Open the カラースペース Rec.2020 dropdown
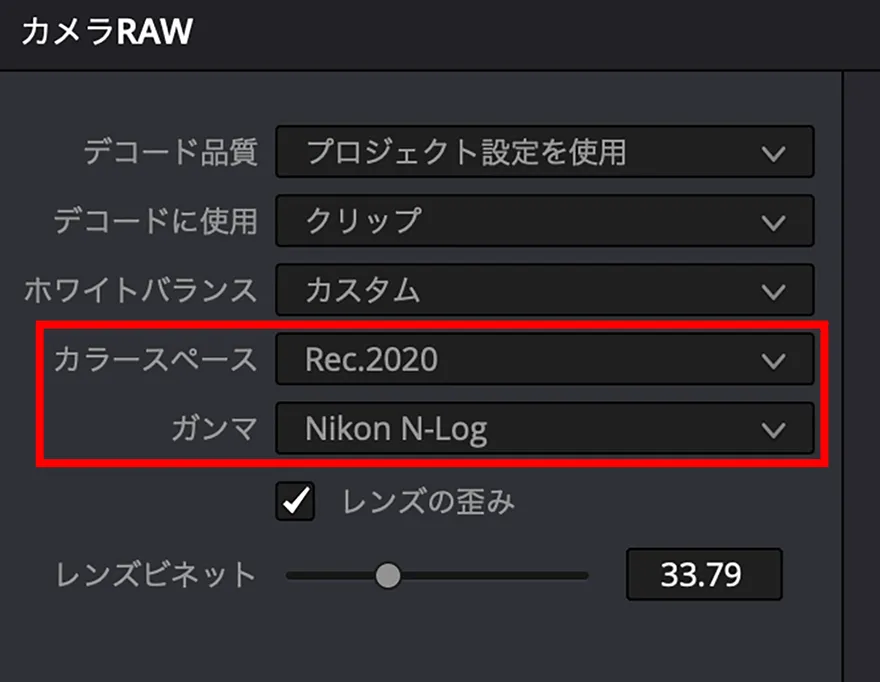The height and width of the screenshot is (682, 880). [543, 360]
